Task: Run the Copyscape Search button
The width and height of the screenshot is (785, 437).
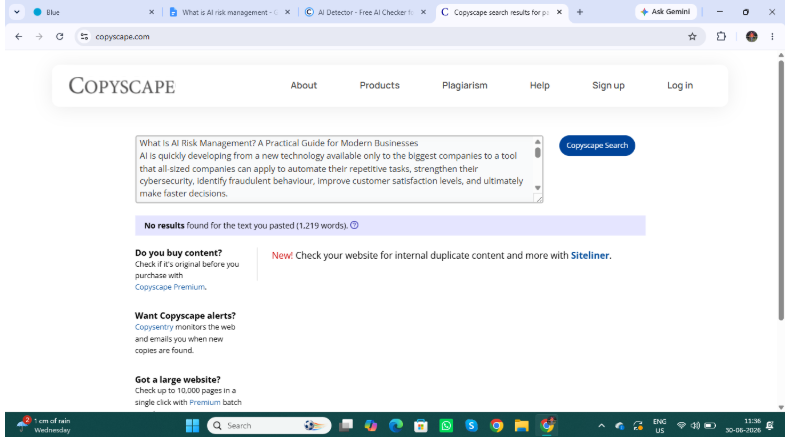Action: [597, 146]
